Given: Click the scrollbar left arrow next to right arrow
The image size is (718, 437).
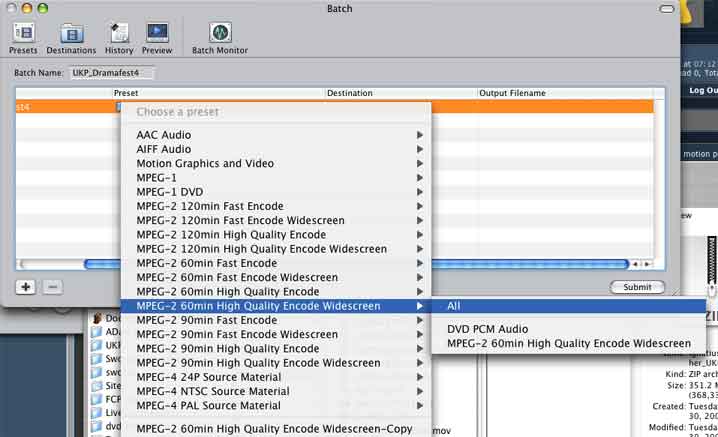Looking at the screenshot, I should pyautogui.click(x=635, y=264).
